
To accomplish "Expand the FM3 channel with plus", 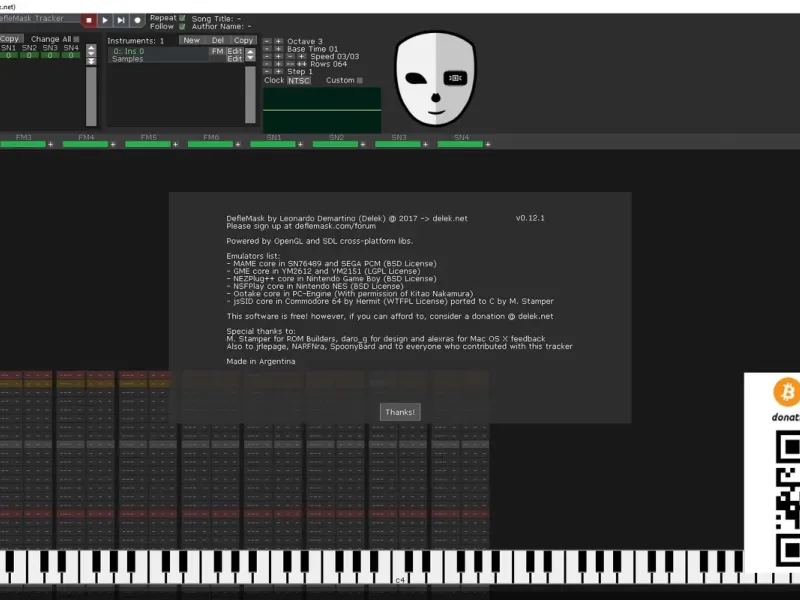I will pyautogui.click(x=51, y=144).
